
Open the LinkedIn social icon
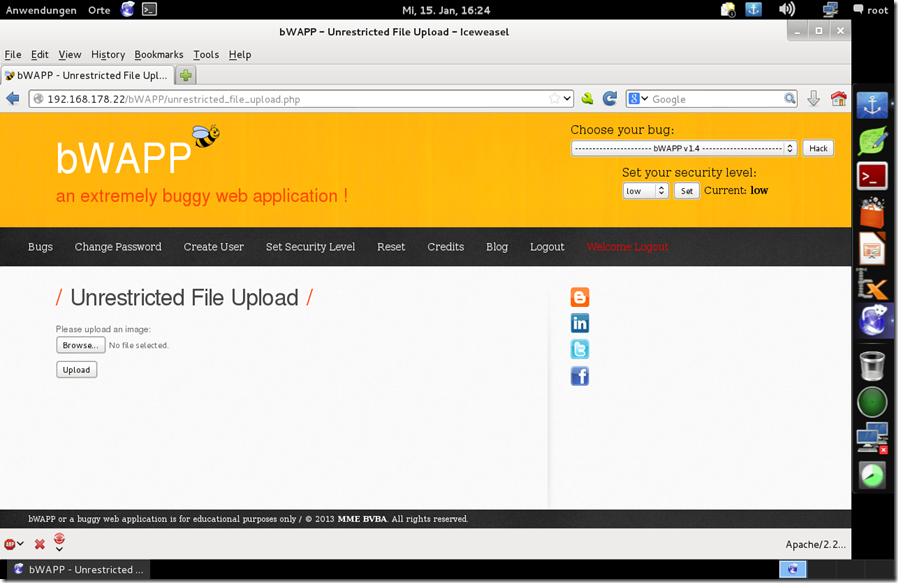pyautogui.click(x=580, y=324)
